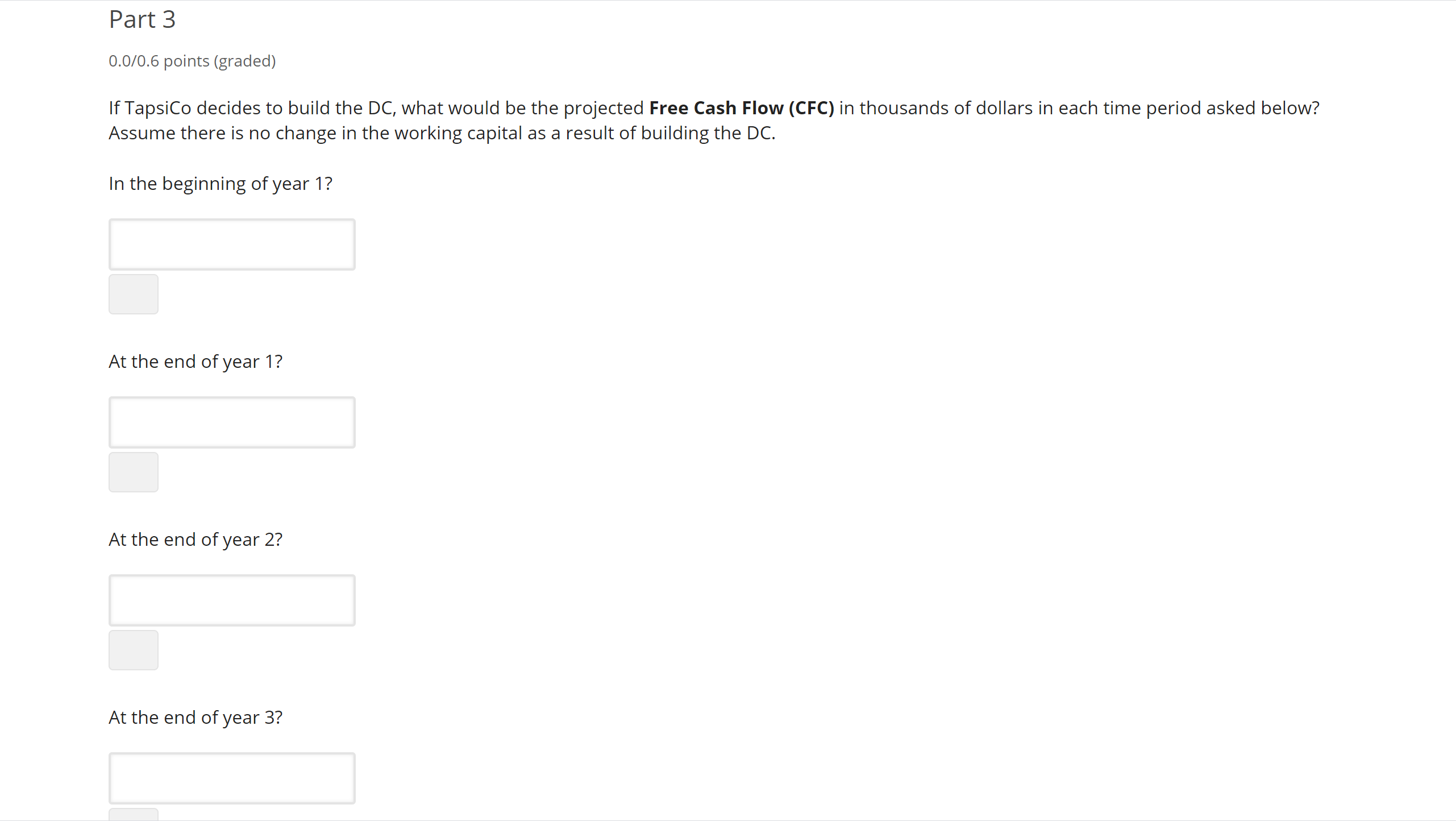Click the 'In the beginning of year 1?' label
Screen dimensions: 1456x821
pos(221,183)
